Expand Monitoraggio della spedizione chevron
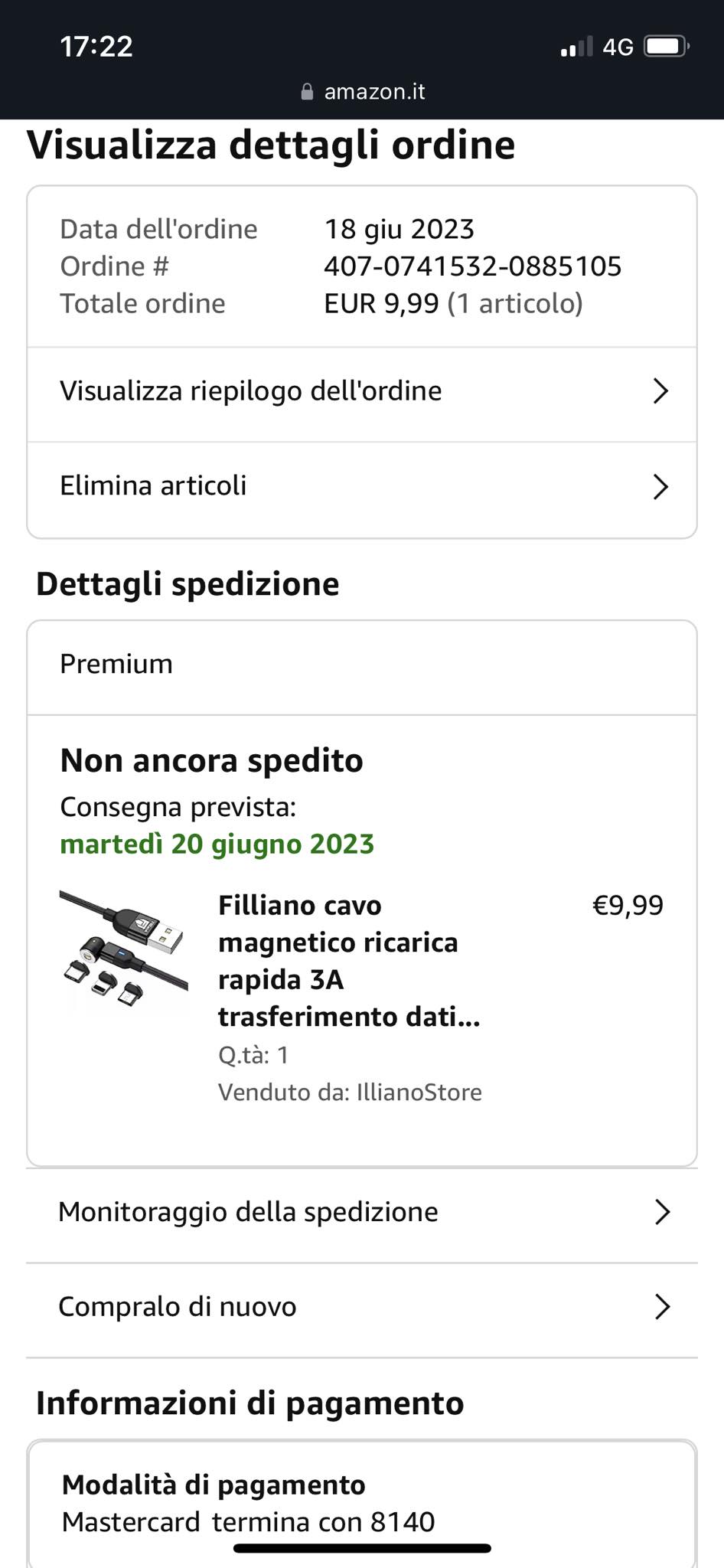The image size is (724, 1568). [x=662, y=1212]
